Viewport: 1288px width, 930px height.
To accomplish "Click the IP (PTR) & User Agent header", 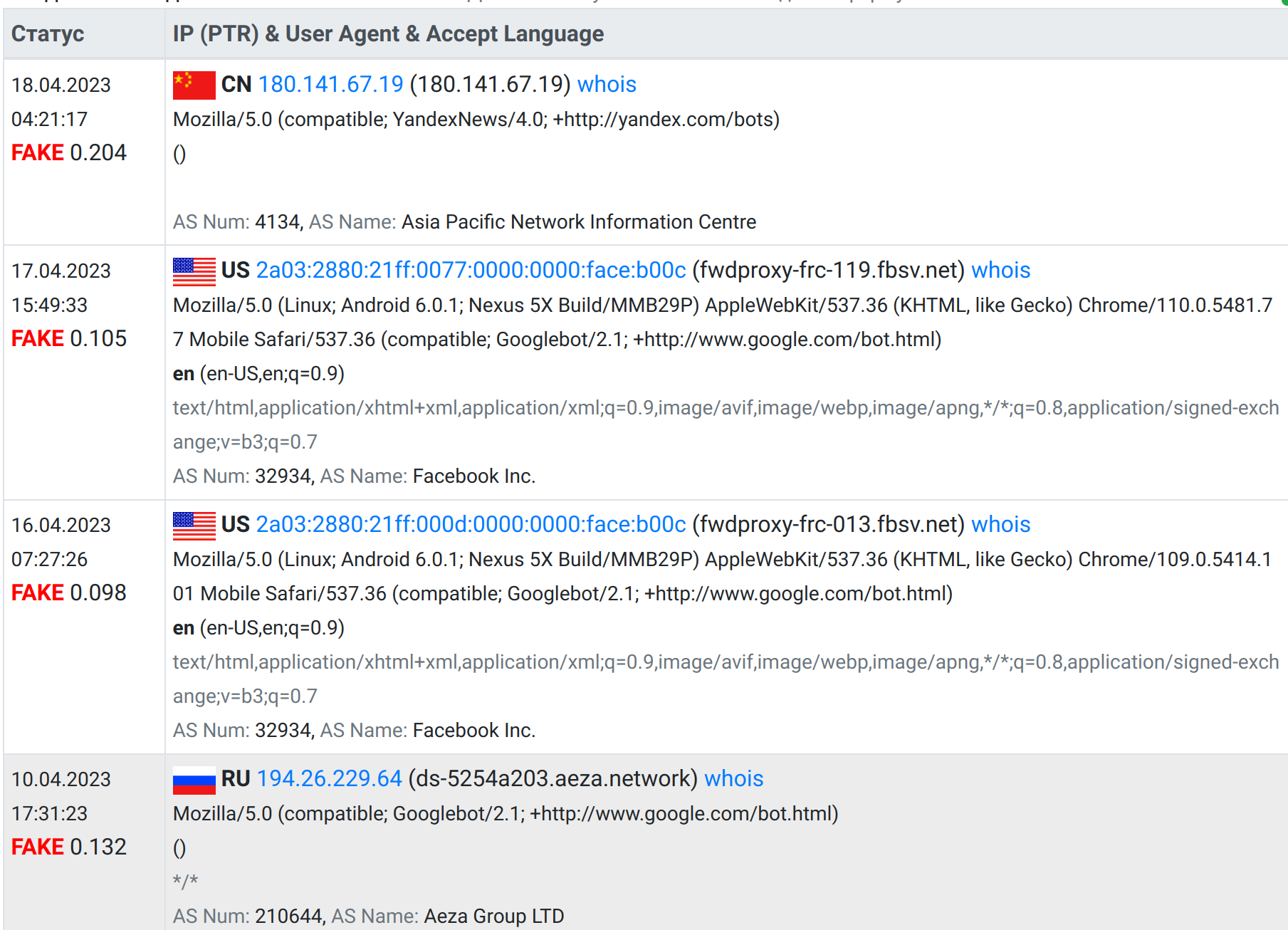I will coord(388,33).
